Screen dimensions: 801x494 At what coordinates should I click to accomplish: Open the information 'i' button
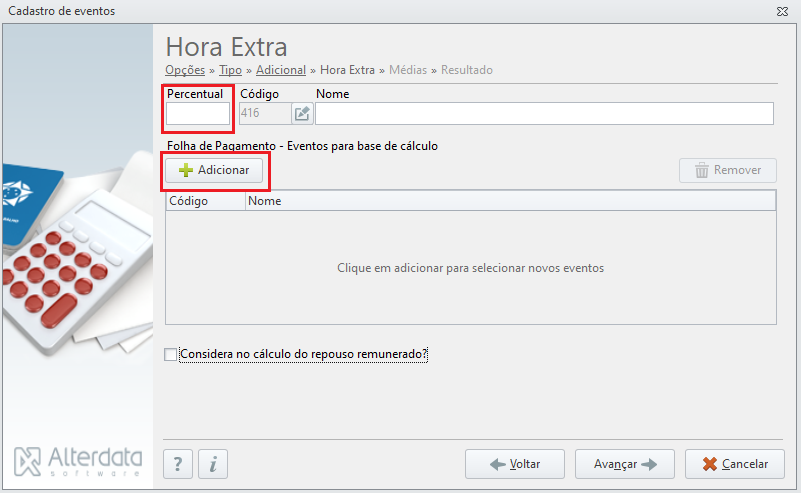tap(213, 464)
